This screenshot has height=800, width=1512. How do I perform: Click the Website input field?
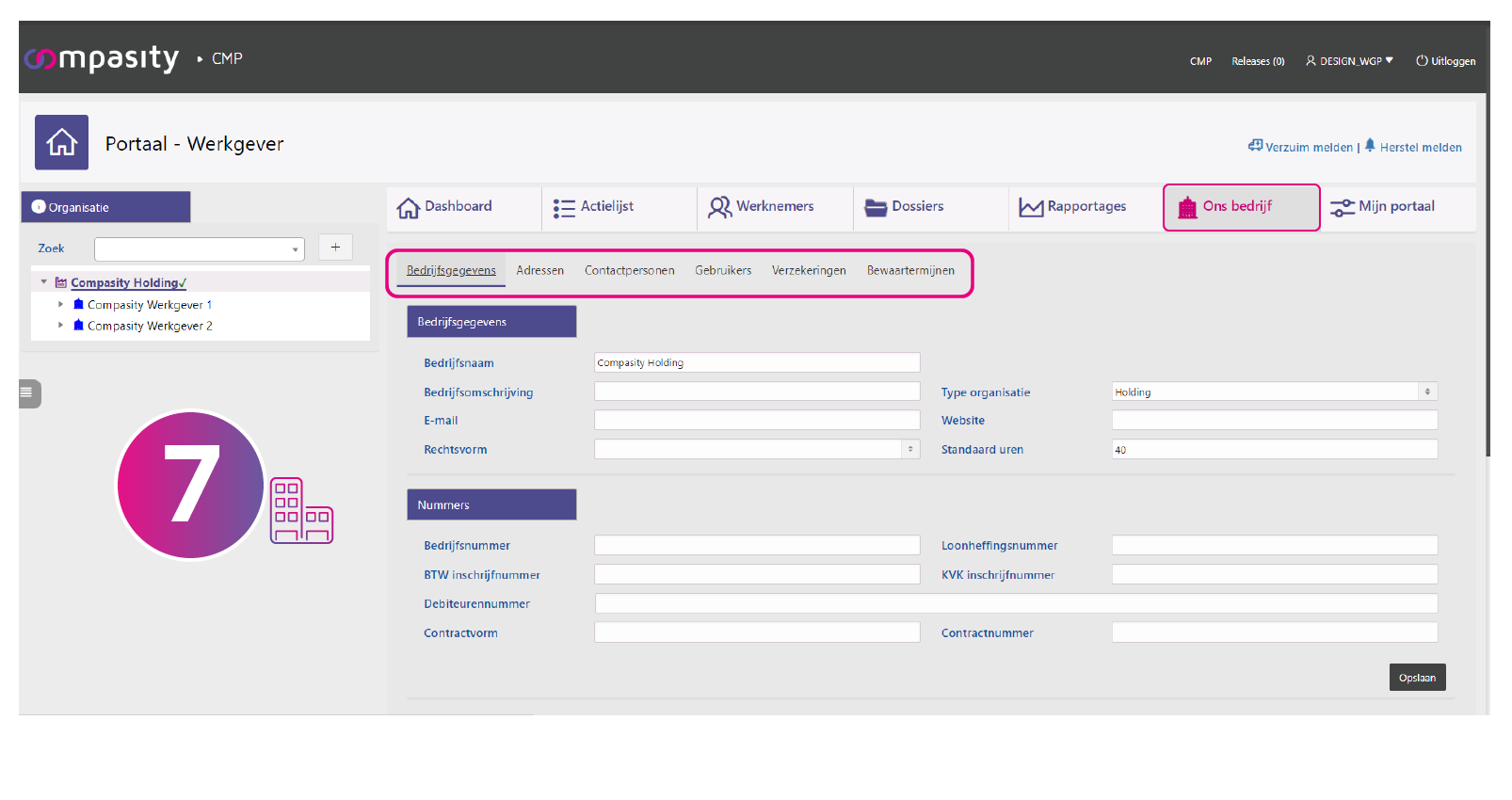pyautogui.click(x=1275, y=420)
